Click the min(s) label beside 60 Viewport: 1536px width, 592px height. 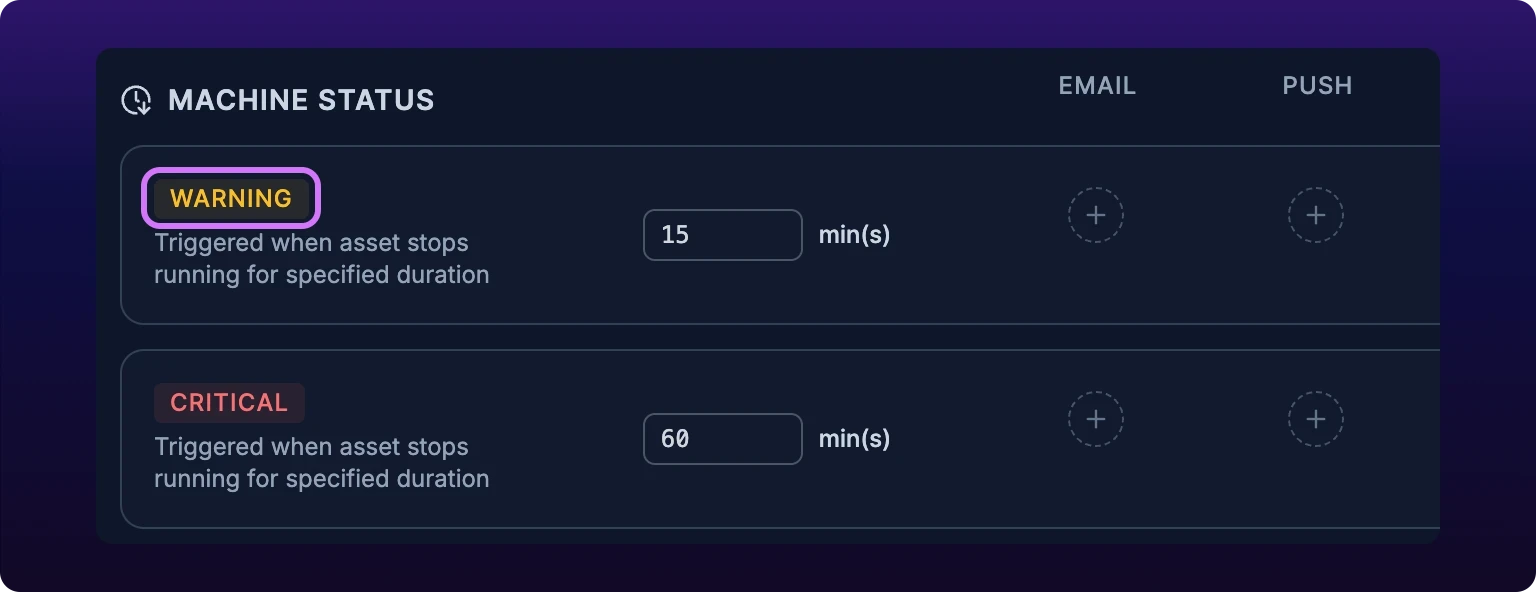point(854,439)
